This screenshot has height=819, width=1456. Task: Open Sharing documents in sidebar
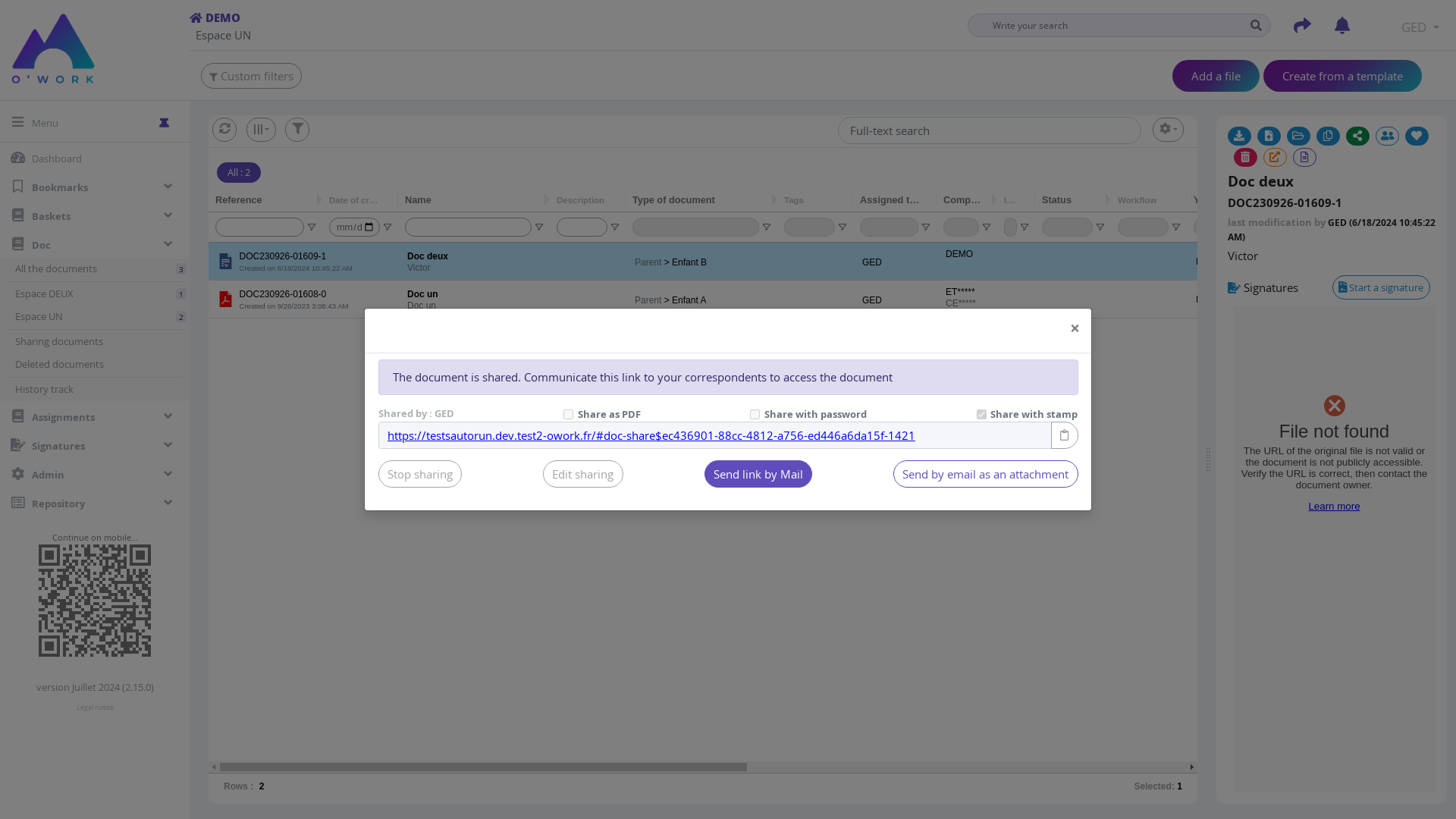click(x=59, y=342)
